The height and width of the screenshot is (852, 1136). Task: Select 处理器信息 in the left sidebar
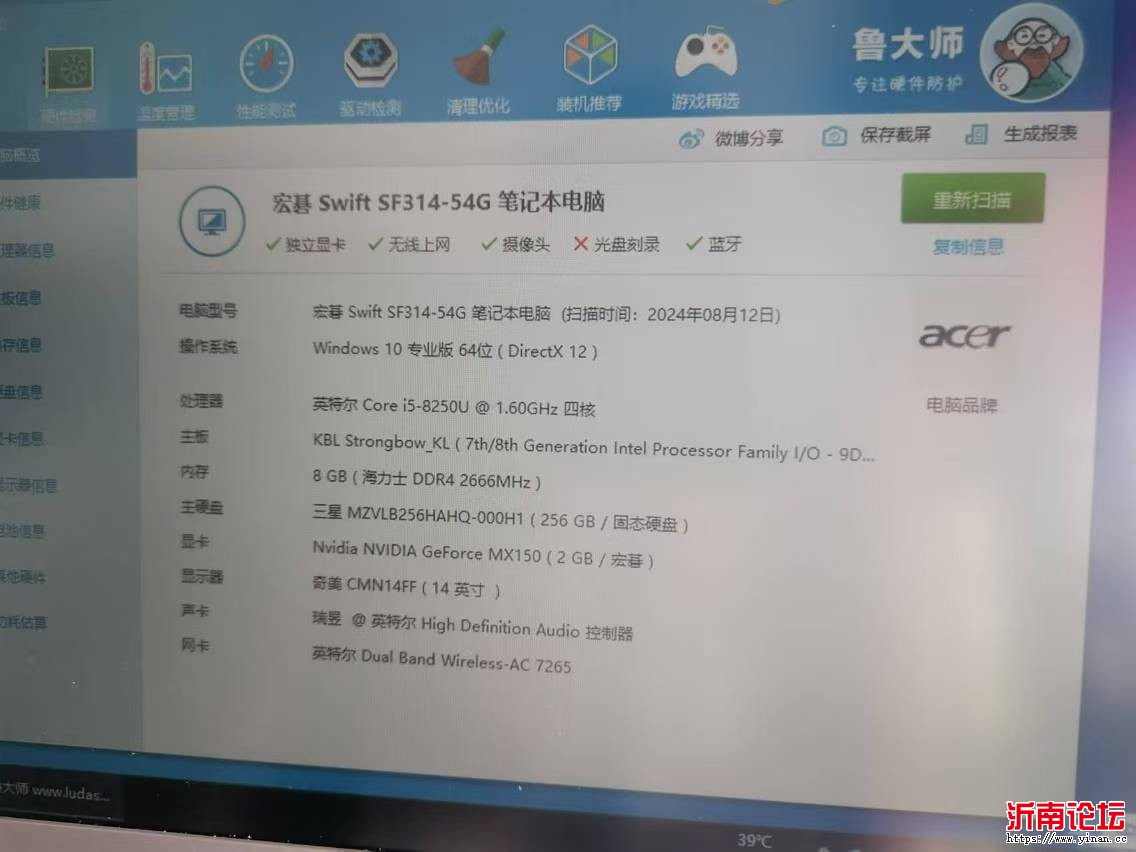pyautogui.click(x=28, y=250)
